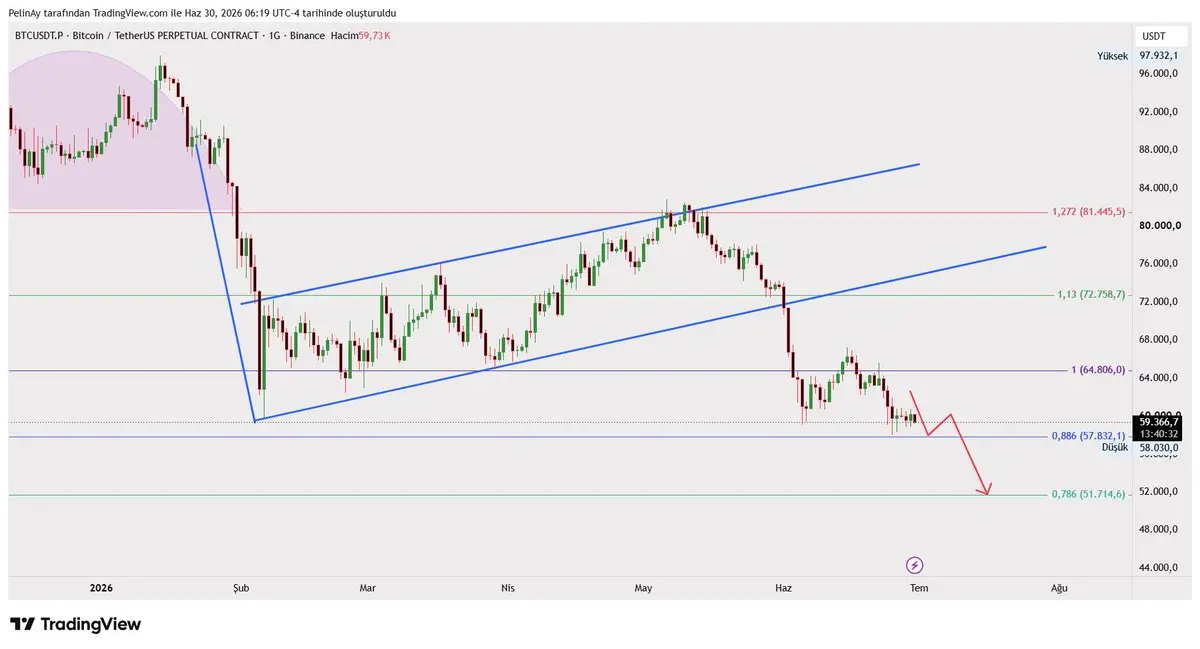Click the Haz month label on time axis
This screenshot has height=649, width=1200.
(783, 588)
